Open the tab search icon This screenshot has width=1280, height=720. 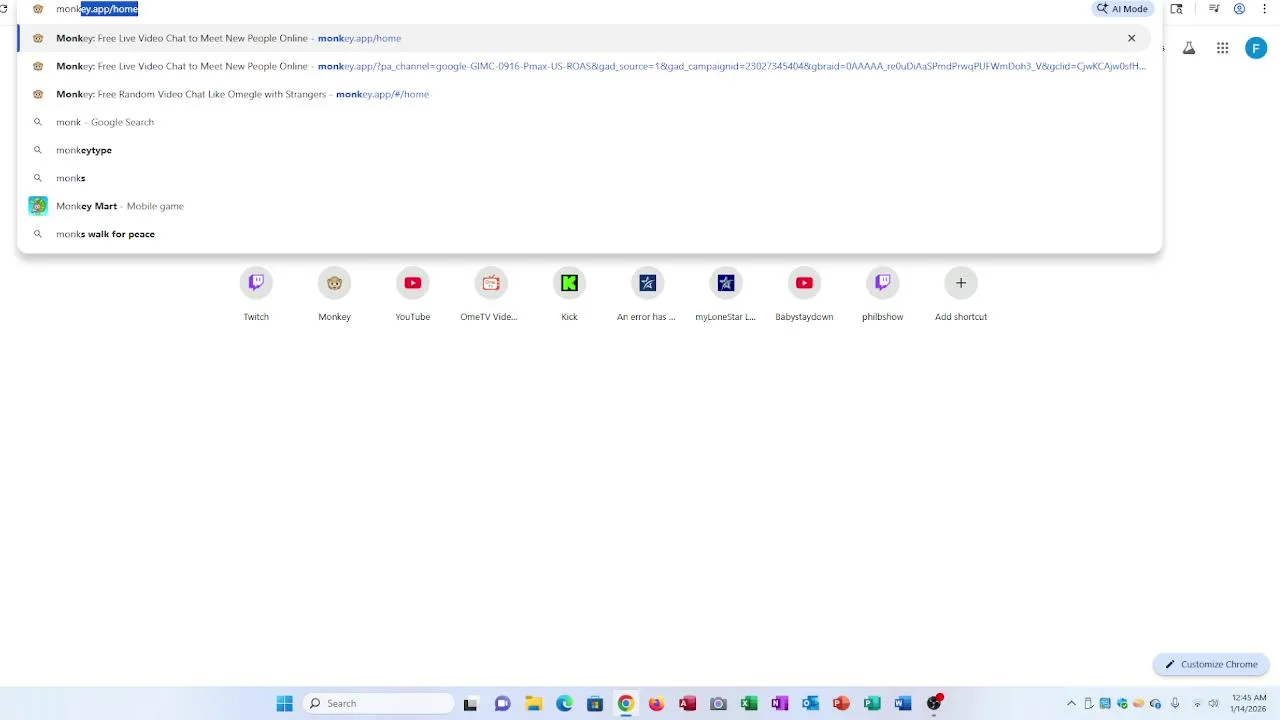[x=1177, y=9]
